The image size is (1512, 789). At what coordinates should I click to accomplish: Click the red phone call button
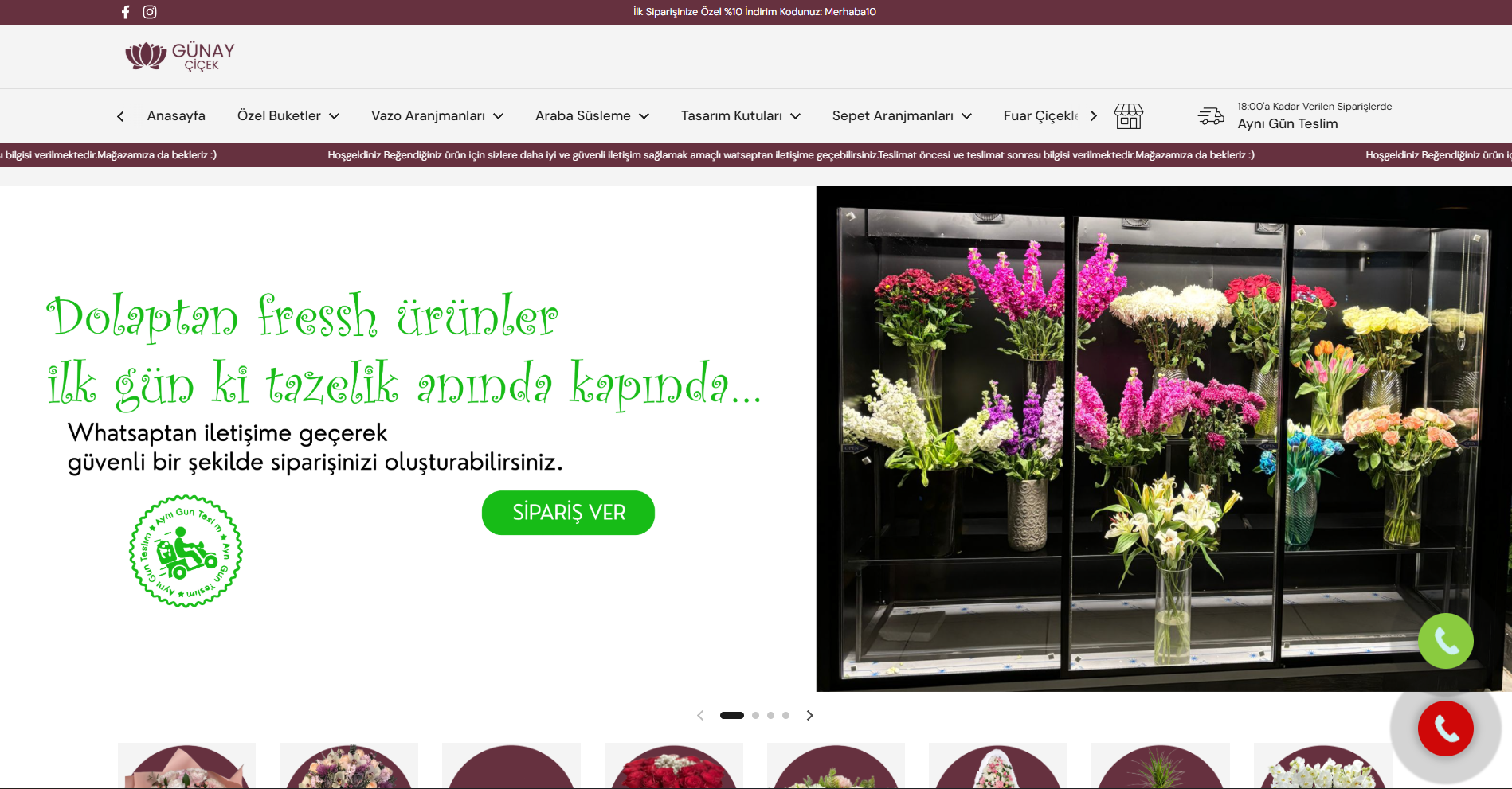point(1446,728)
